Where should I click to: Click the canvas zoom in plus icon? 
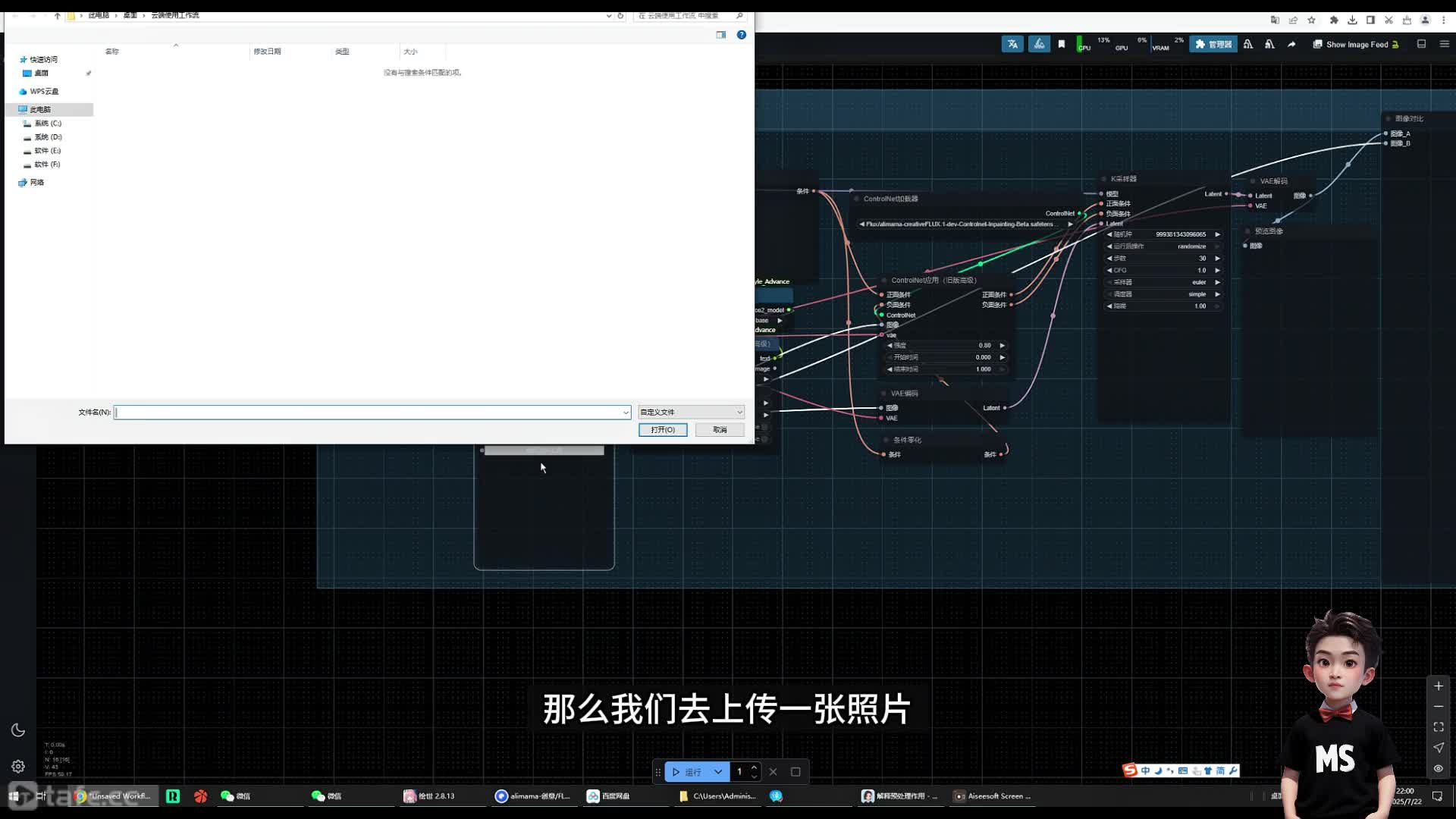1439,686
